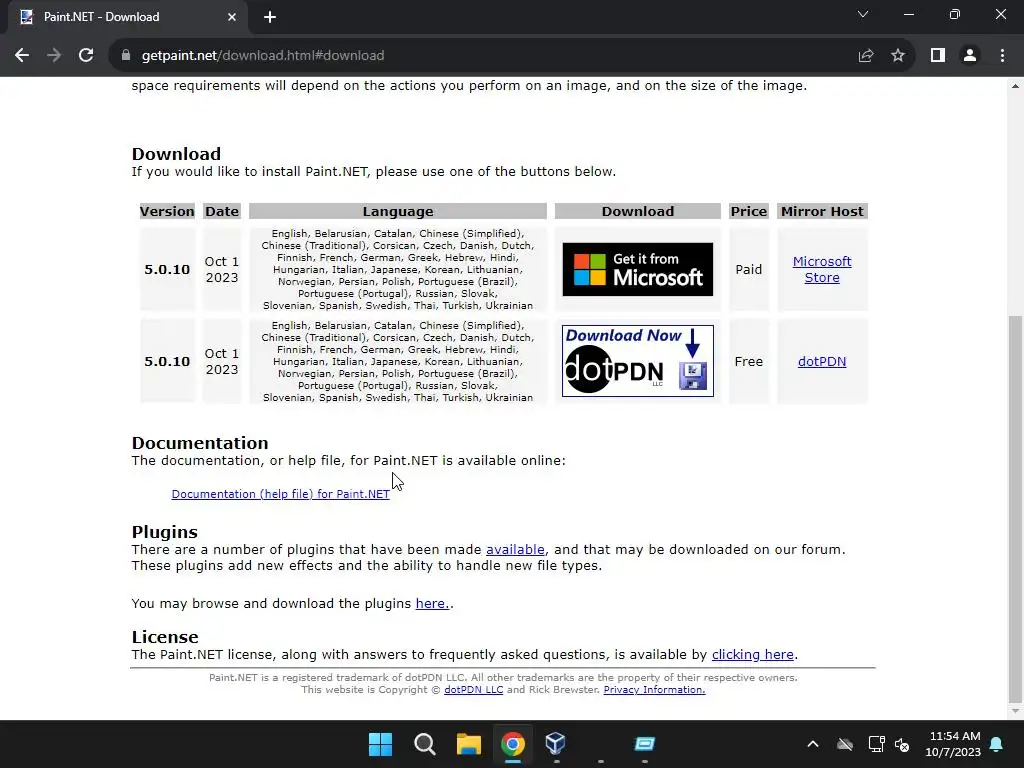This screenshot has height=768, width=1024.
Task: Open a new browser tab
Action: point(270,17)
